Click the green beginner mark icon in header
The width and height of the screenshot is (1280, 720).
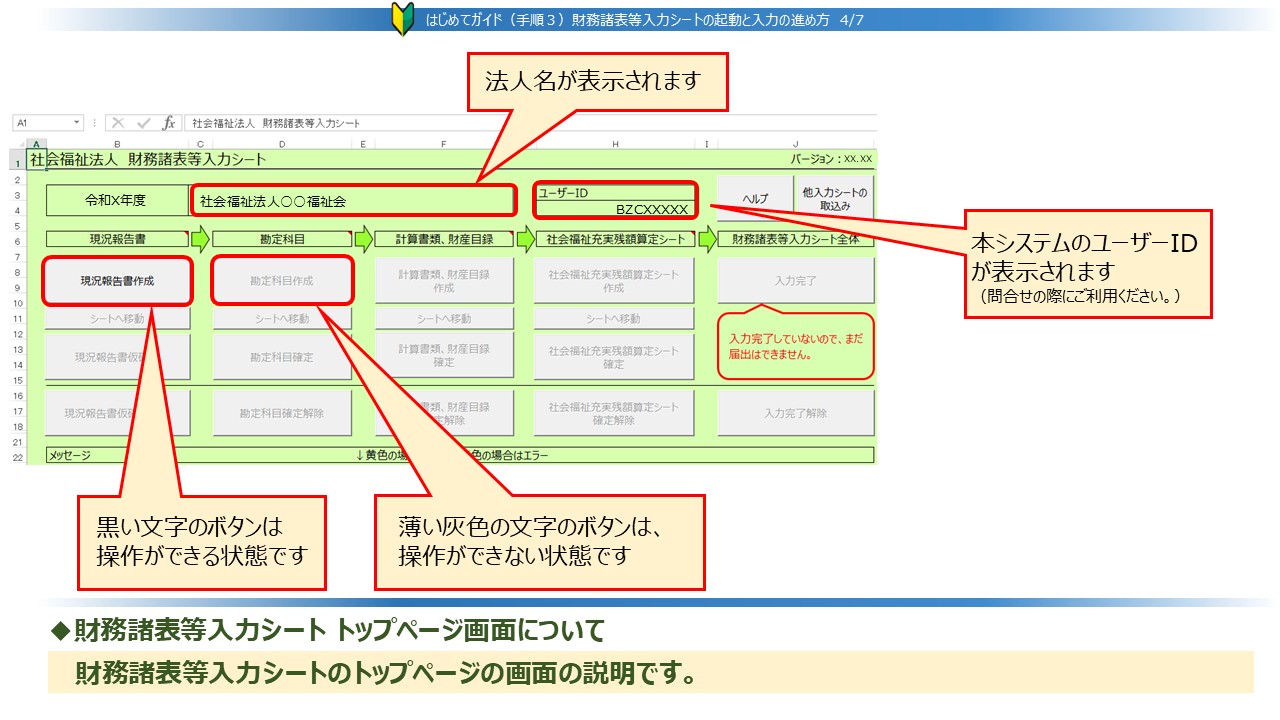click(x=402, y=19)
